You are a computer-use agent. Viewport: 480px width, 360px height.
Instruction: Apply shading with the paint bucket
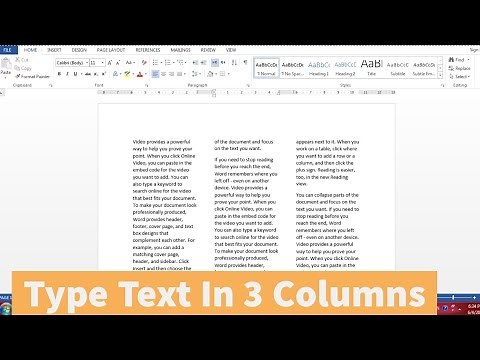coord(210,74)
